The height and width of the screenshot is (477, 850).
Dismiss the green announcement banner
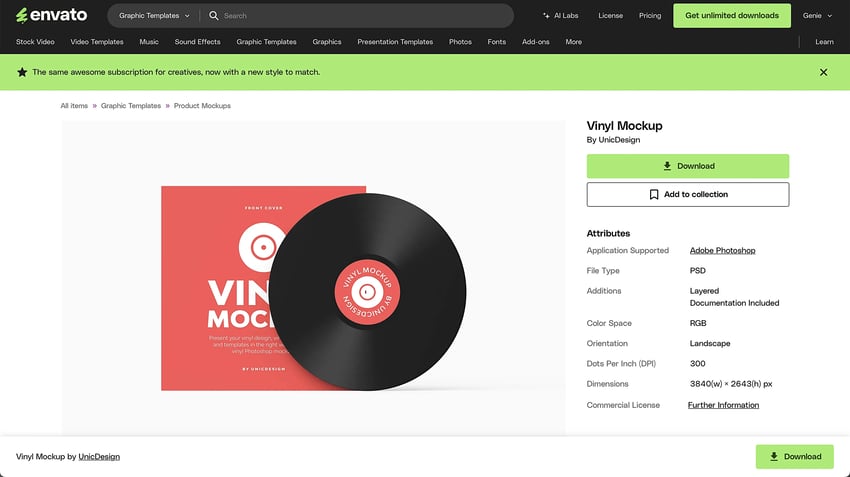pos(823,72)
